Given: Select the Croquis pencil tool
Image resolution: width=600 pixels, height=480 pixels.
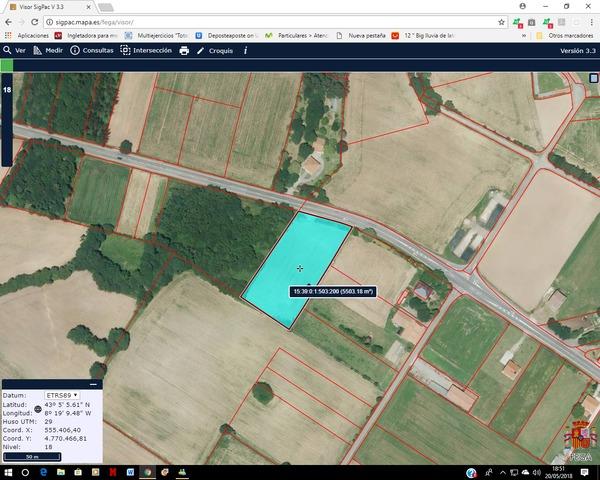Looking at the screenshot, I should click(215, 50).
